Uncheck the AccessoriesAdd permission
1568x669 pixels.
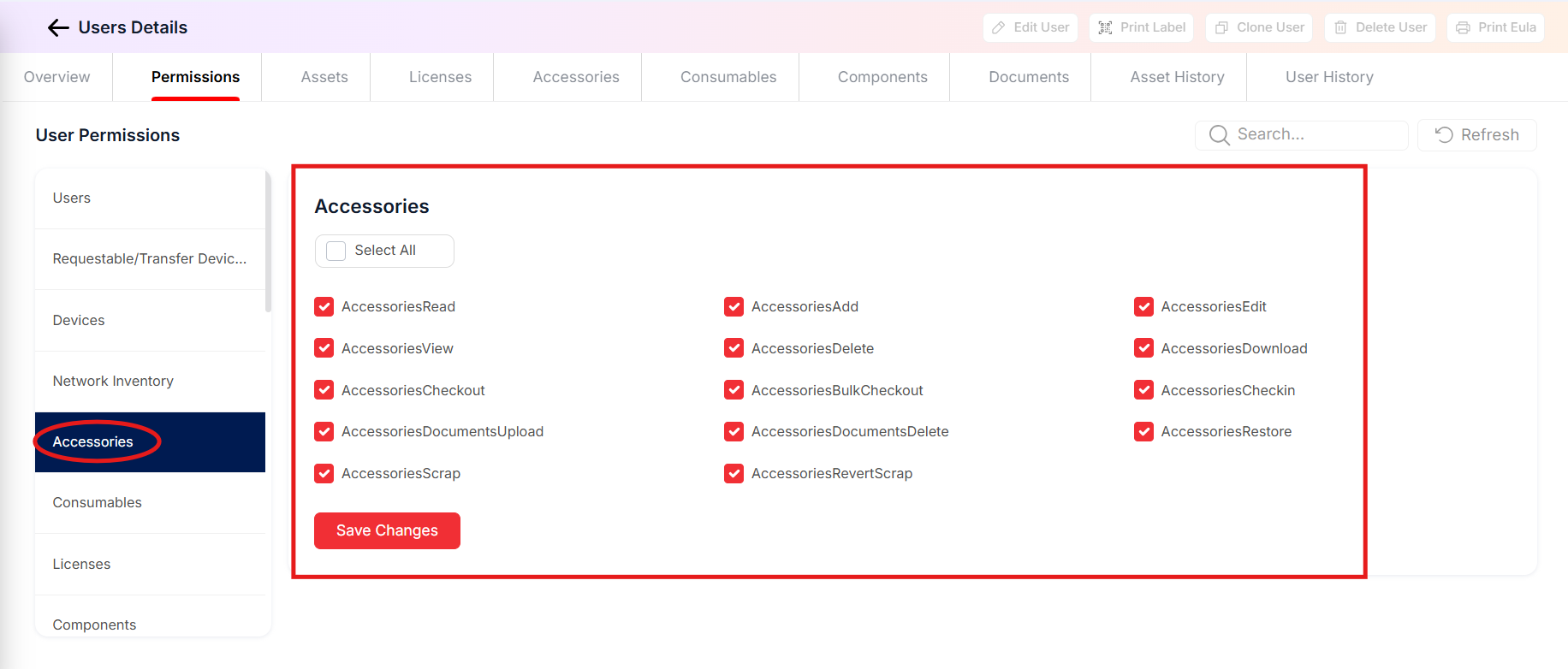click(734, 306)
